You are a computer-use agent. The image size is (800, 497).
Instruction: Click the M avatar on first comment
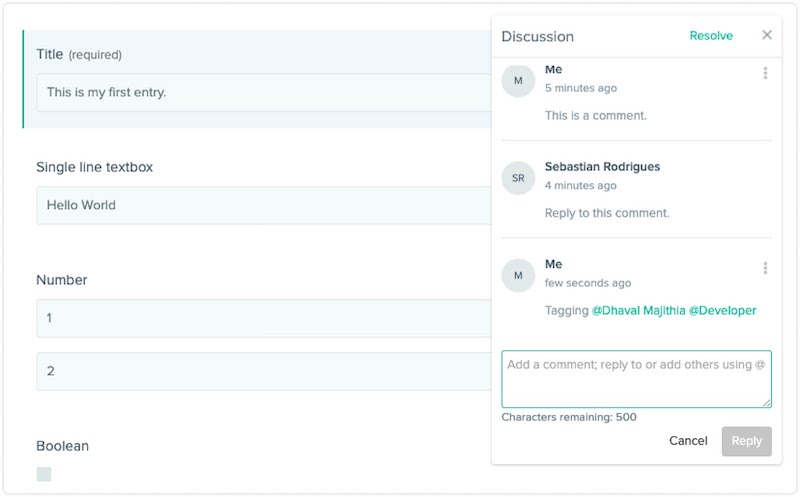click(x=518, y=80)
